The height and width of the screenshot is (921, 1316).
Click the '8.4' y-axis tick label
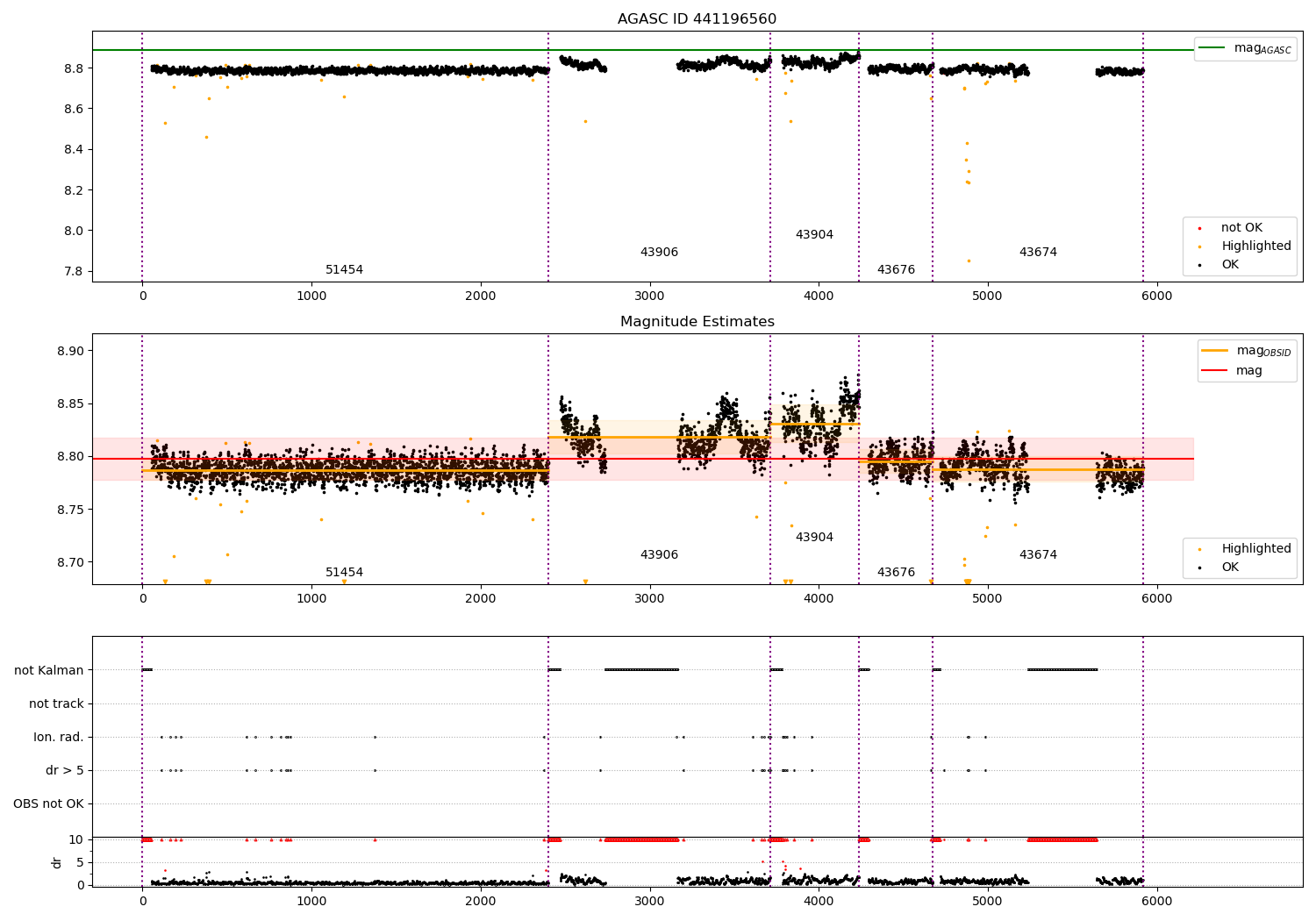click(x=74, y=150)
